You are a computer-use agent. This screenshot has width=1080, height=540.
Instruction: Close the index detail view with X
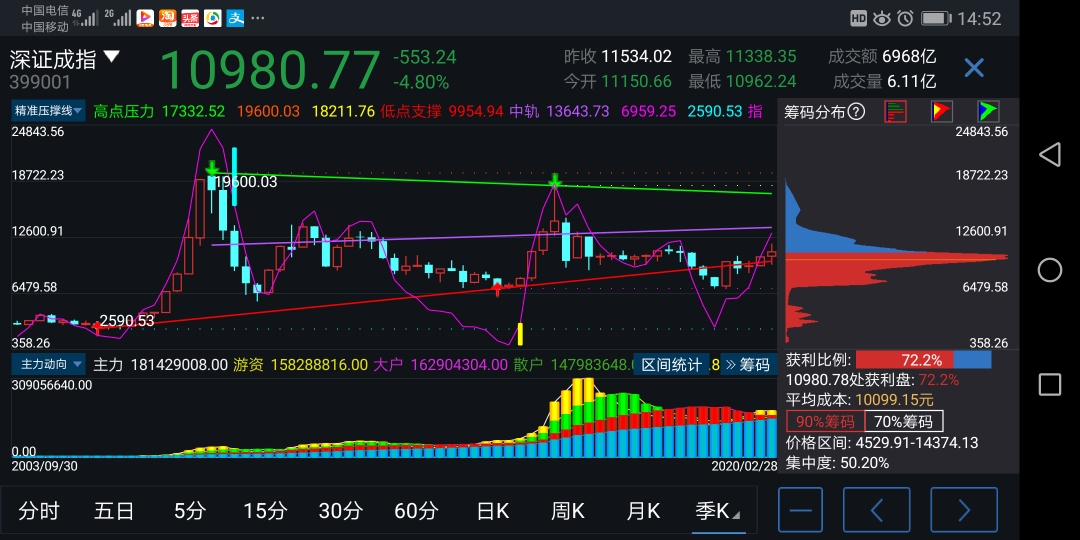pos(974,68)
